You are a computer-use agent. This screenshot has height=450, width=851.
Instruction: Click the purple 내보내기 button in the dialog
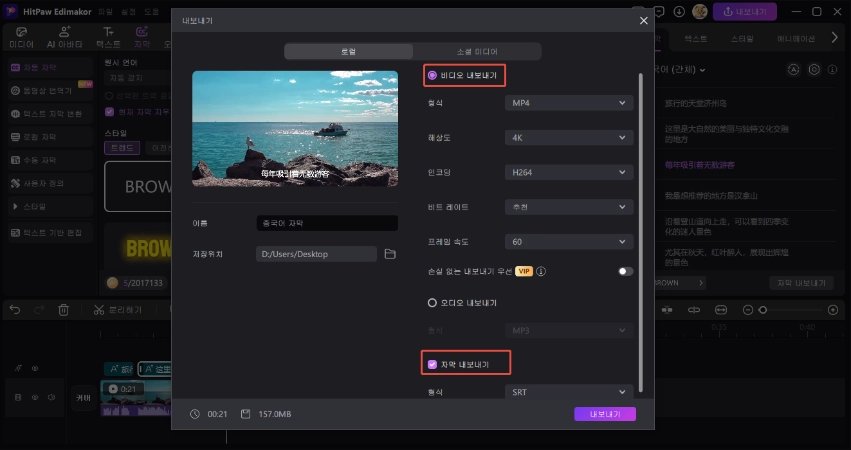(x=604, y=413)
